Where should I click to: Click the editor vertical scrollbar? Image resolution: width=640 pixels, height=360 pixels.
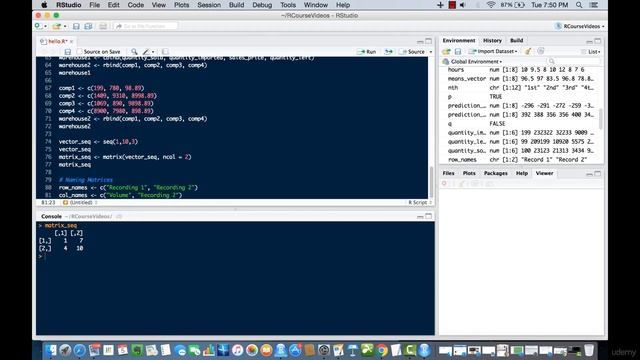pos(431,182)
